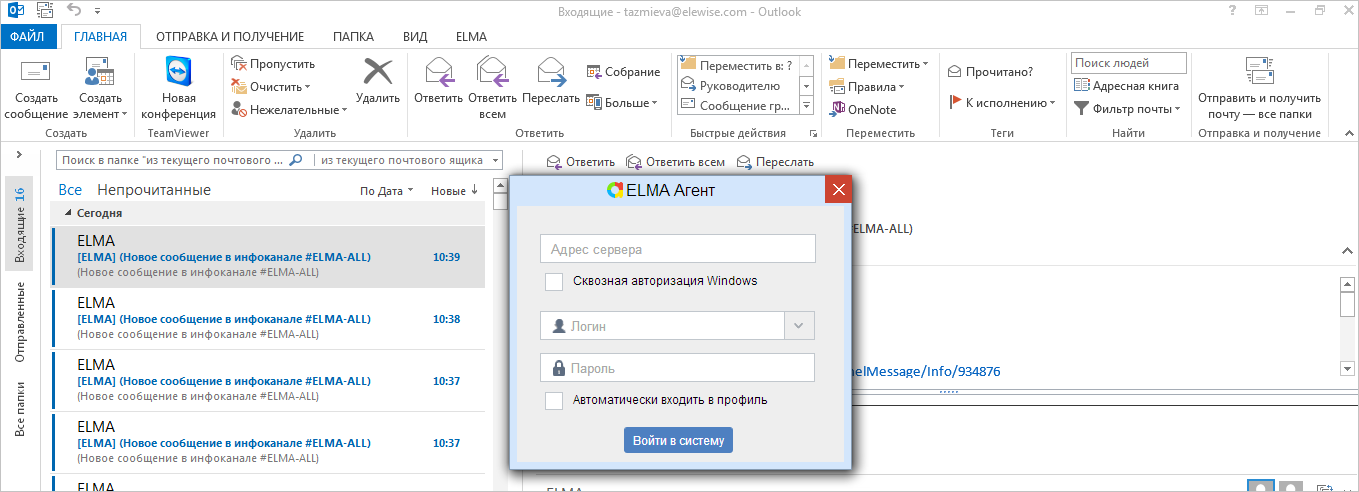
Task: Choose quick step Переместить в: ?
Action: click(737, 65)
